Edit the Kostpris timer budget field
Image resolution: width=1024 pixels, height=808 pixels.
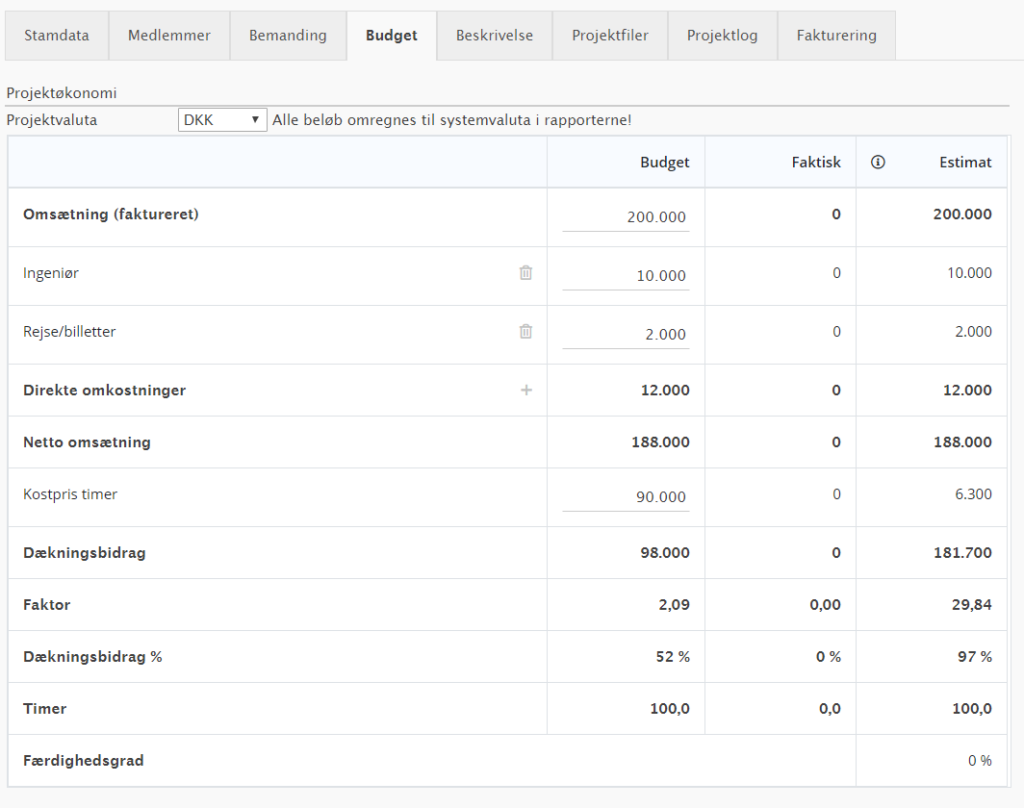pos(626,497)
